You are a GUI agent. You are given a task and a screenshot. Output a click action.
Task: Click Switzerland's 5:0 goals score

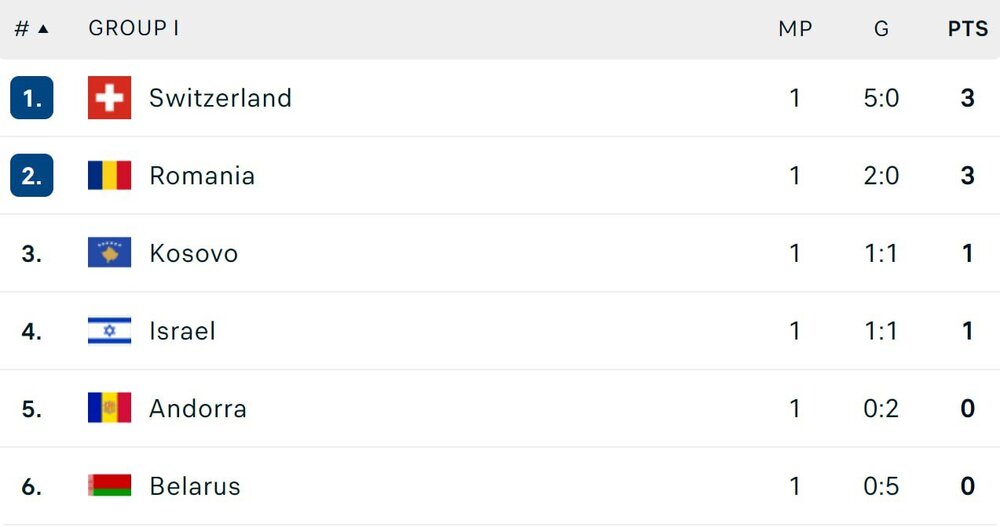pos(881,98)
